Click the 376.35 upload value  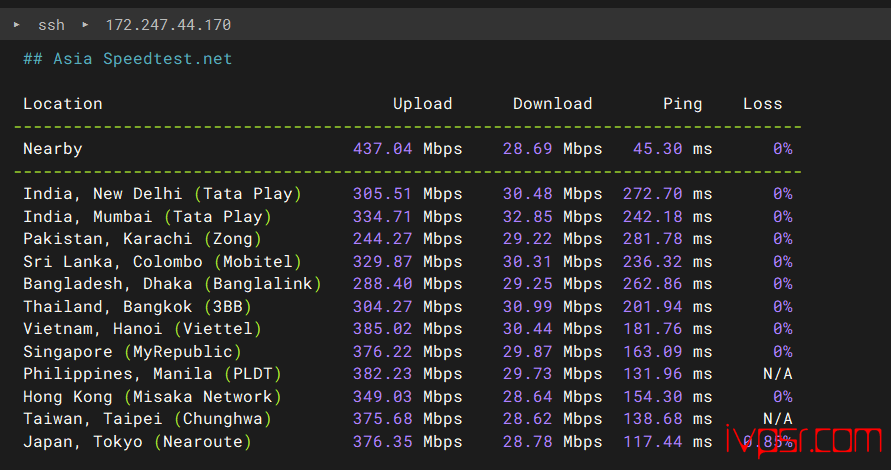(382, 442)
